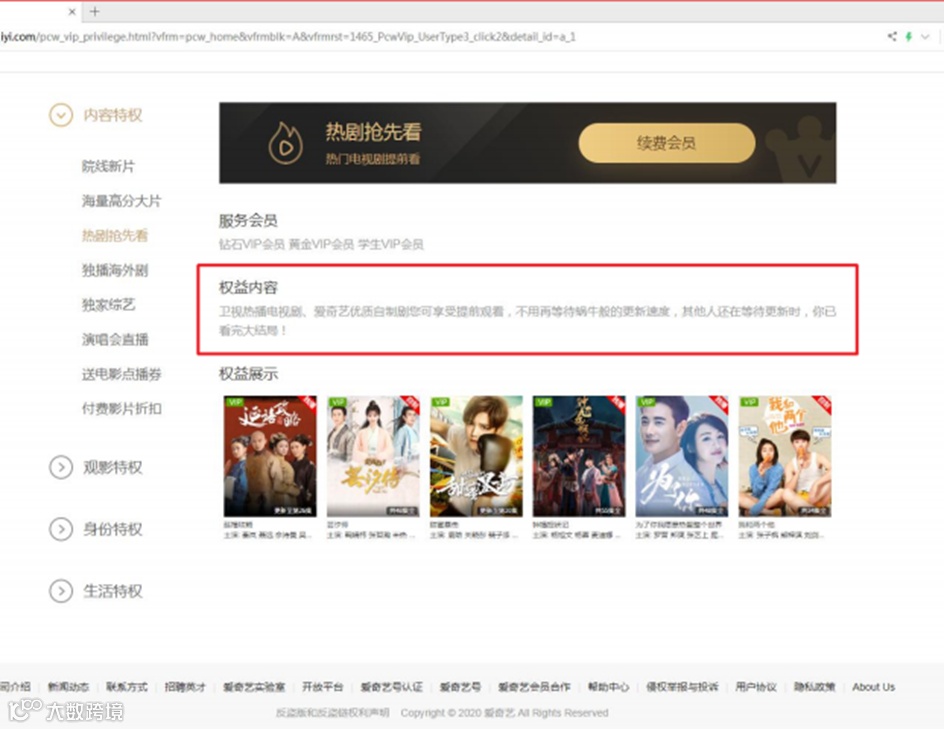The image size is (944, 729).
Task: Open 用户协议 footer link
Action: coord(756,687)
